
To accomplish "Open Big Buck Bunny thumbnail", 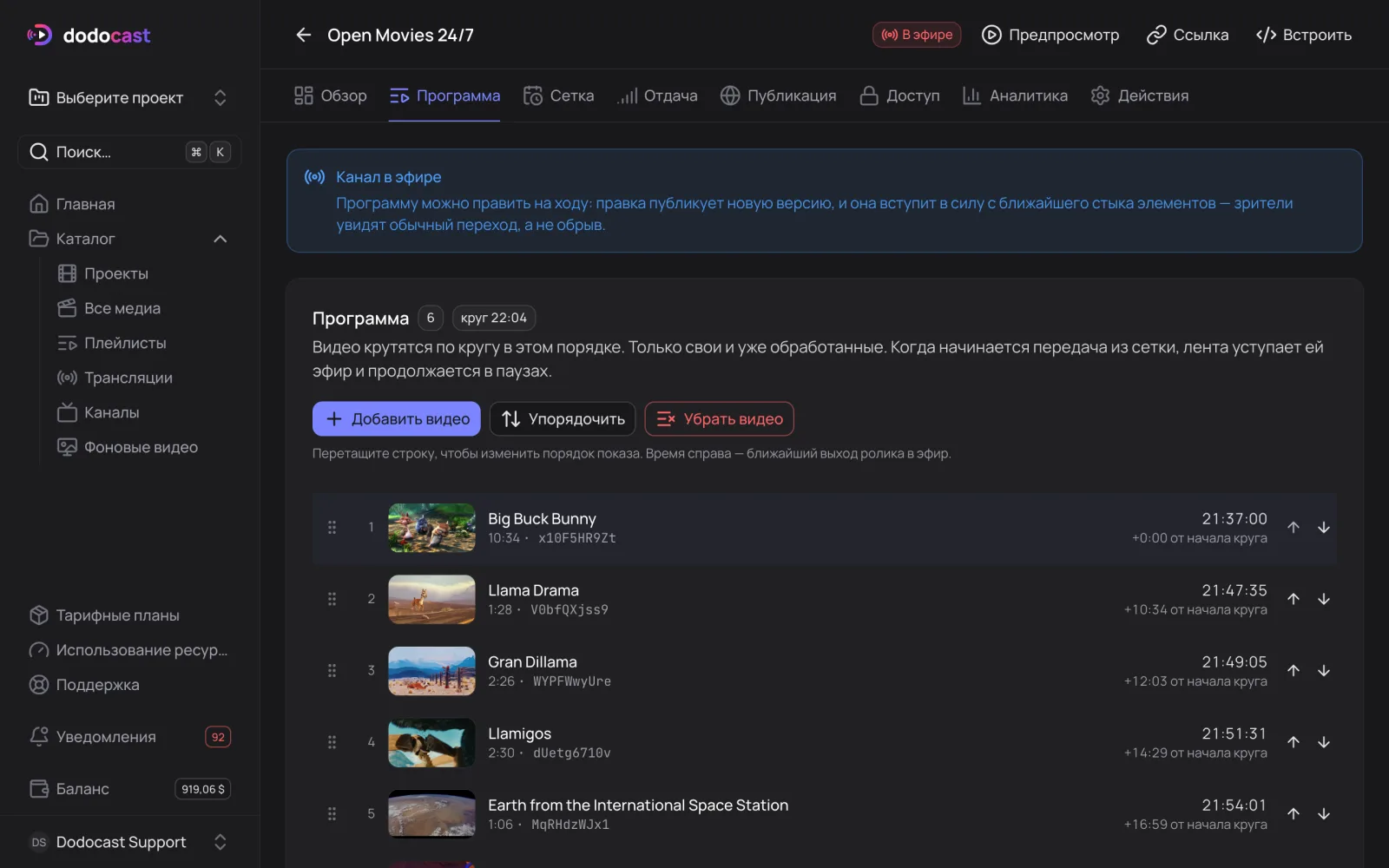I will (431, 528).
